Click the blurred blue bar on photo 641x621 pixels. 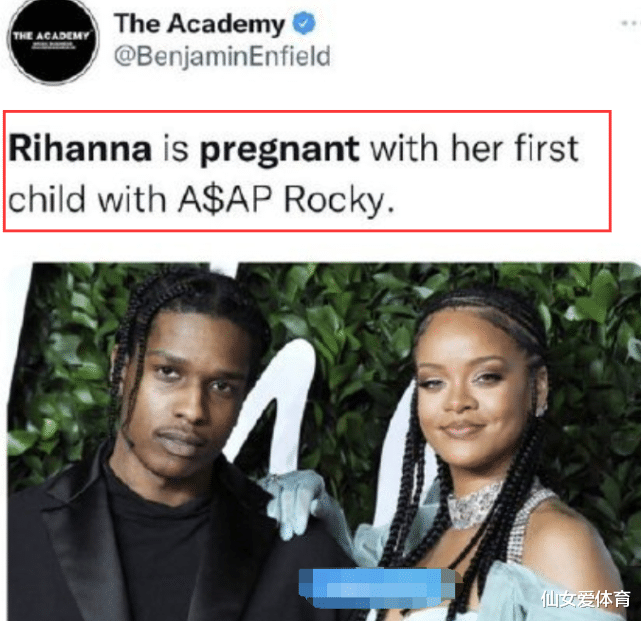pos(377,587)
